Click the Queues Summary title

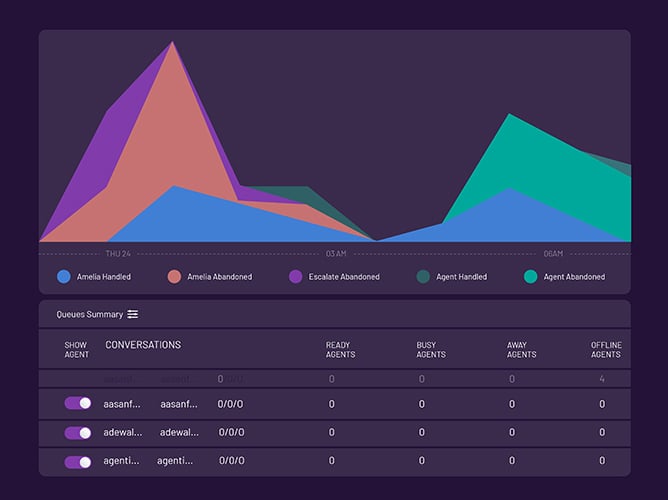coord(90,314)
